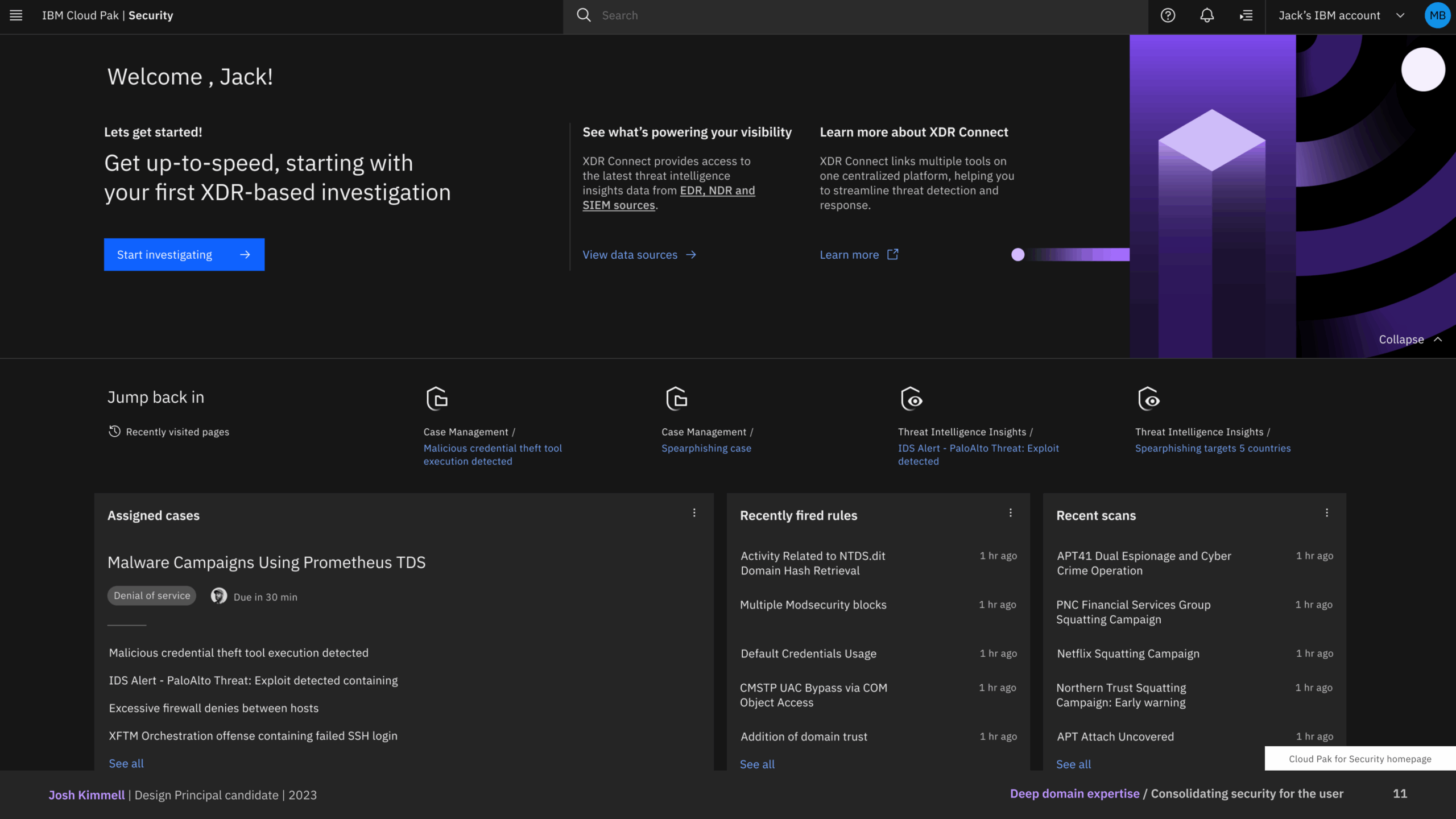Image resolution: width=1456 pixels, height=819 pixels.
Task: Open Spearphishing targets 5 countries link
Action: 1213,448
